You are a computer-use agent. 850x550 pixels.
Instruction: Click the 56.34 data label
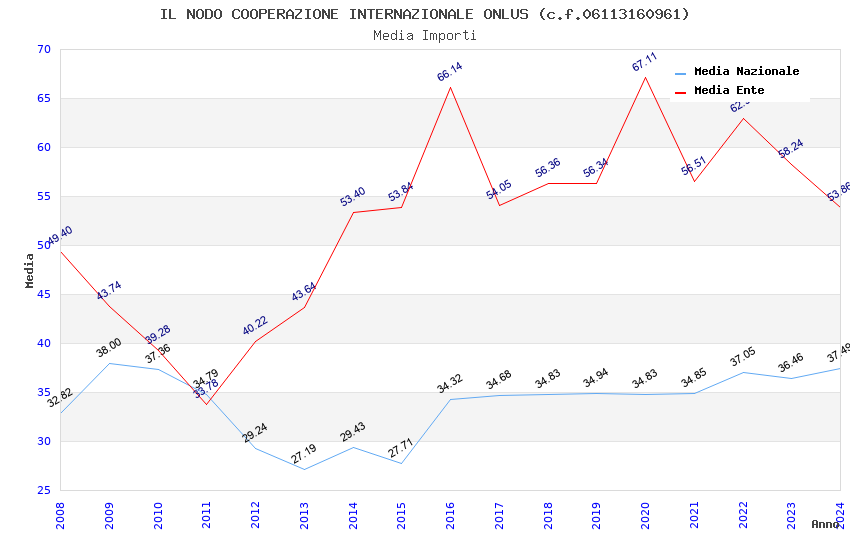[596, 168]
